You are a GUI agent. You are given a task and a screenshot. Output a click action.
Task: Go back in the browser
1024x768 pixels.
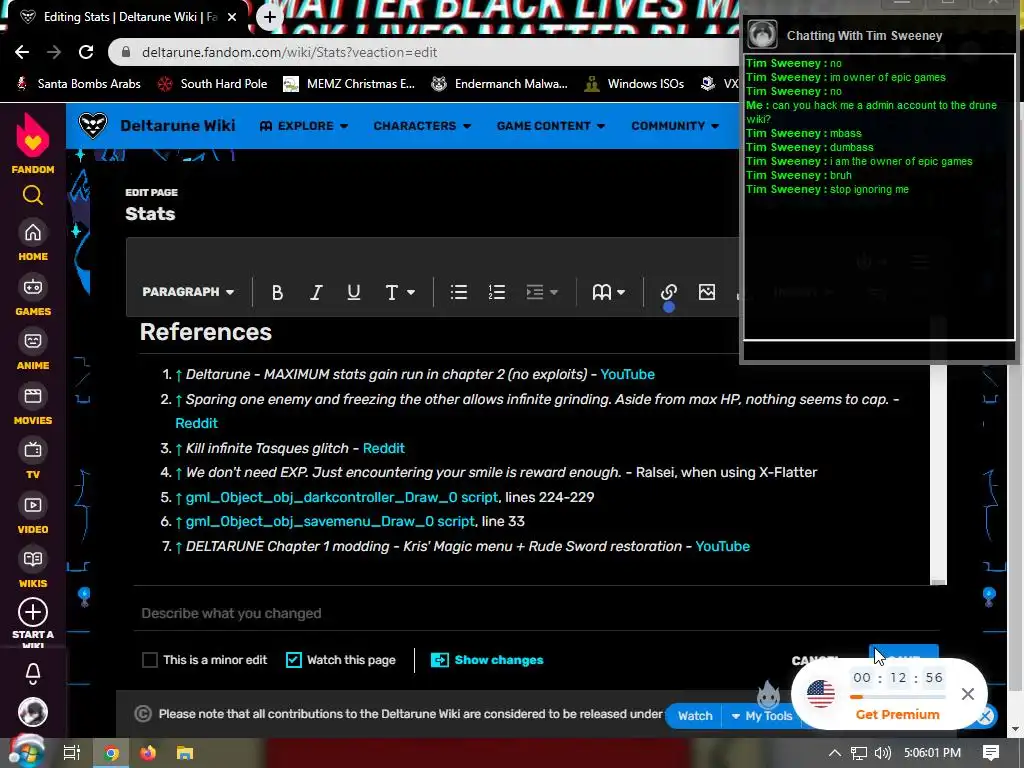[x=22, y=52]
